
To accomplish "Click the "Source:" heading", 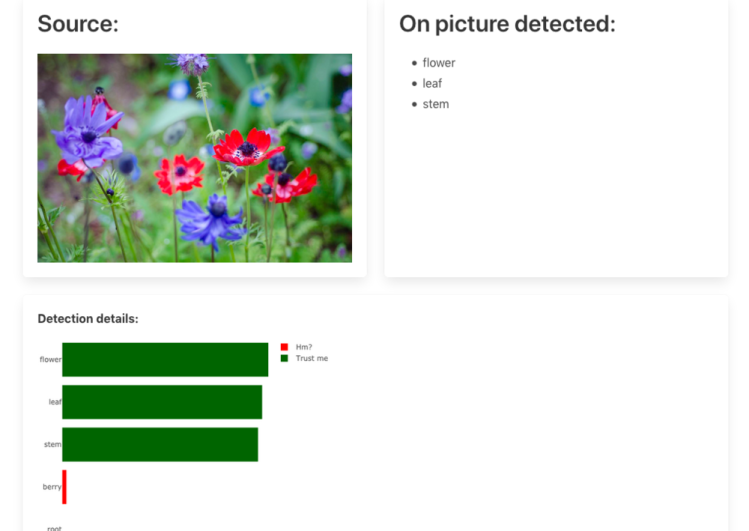I will (x=78, y=24).
